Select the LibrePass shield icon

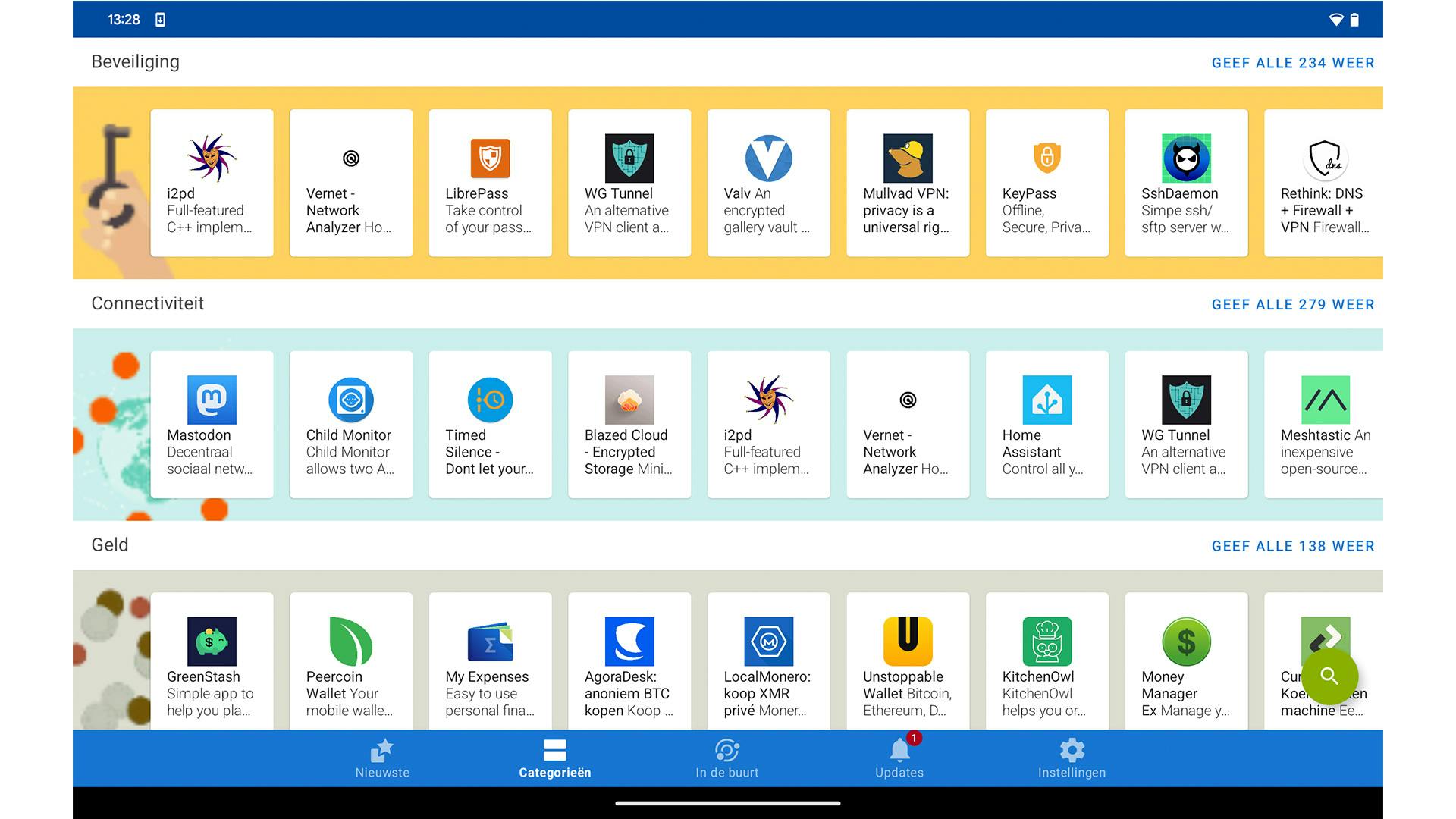point(490,158)
